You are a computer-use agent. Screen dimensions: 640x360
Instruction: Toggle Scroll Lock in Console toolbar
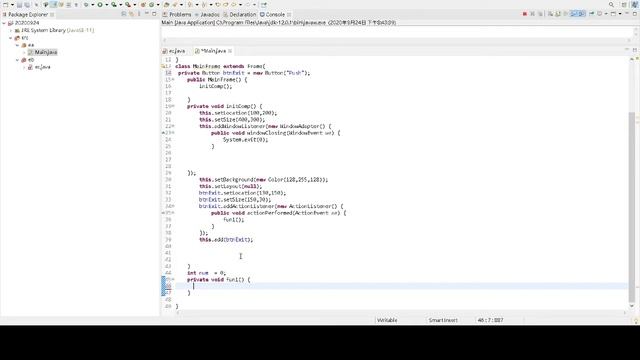point(558,14)
